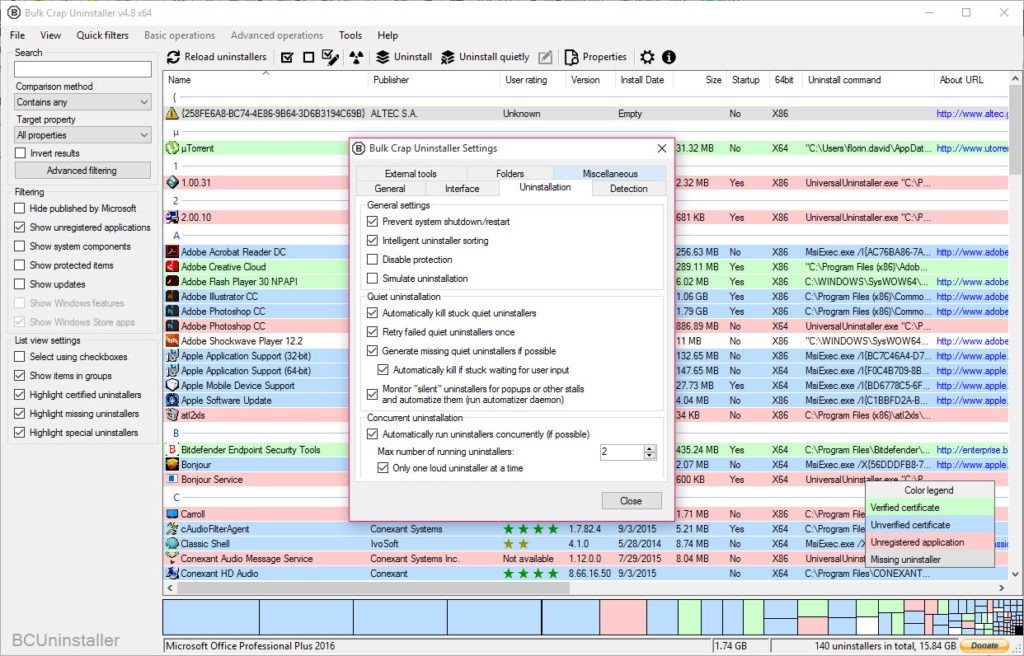The width and height of the screenshot is (1024, 656).
Task: Click the largest treemap block at bottom left
Action: point(211,617)
